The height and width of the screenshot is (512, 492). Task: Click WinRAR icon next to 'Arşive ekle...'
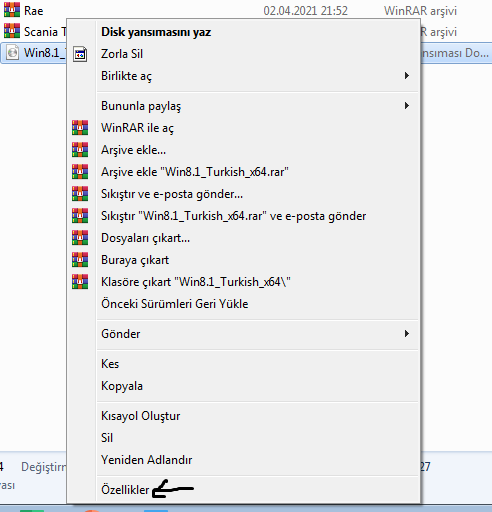point(80,150)
